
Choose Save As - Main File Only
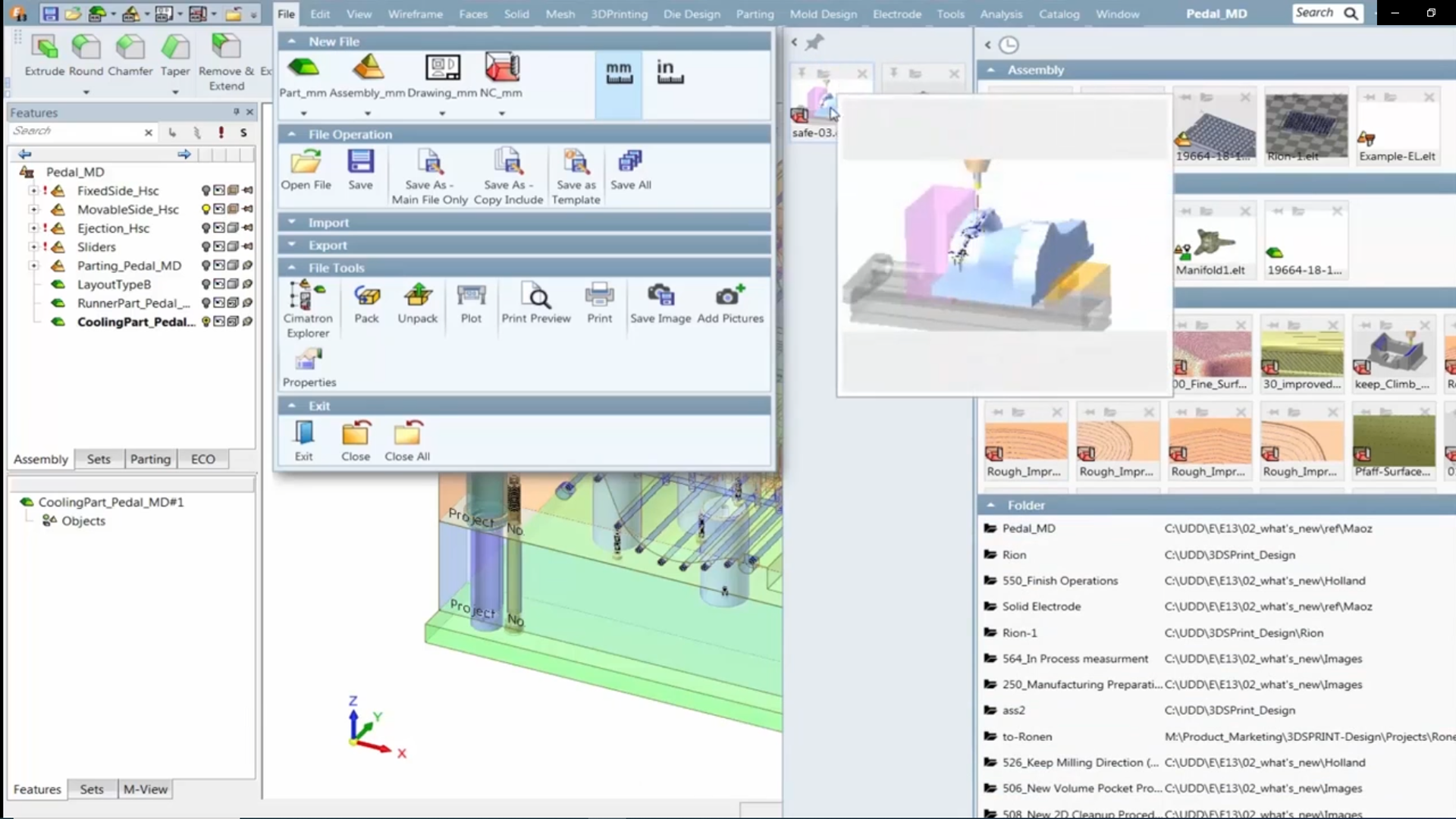(430, 177)
